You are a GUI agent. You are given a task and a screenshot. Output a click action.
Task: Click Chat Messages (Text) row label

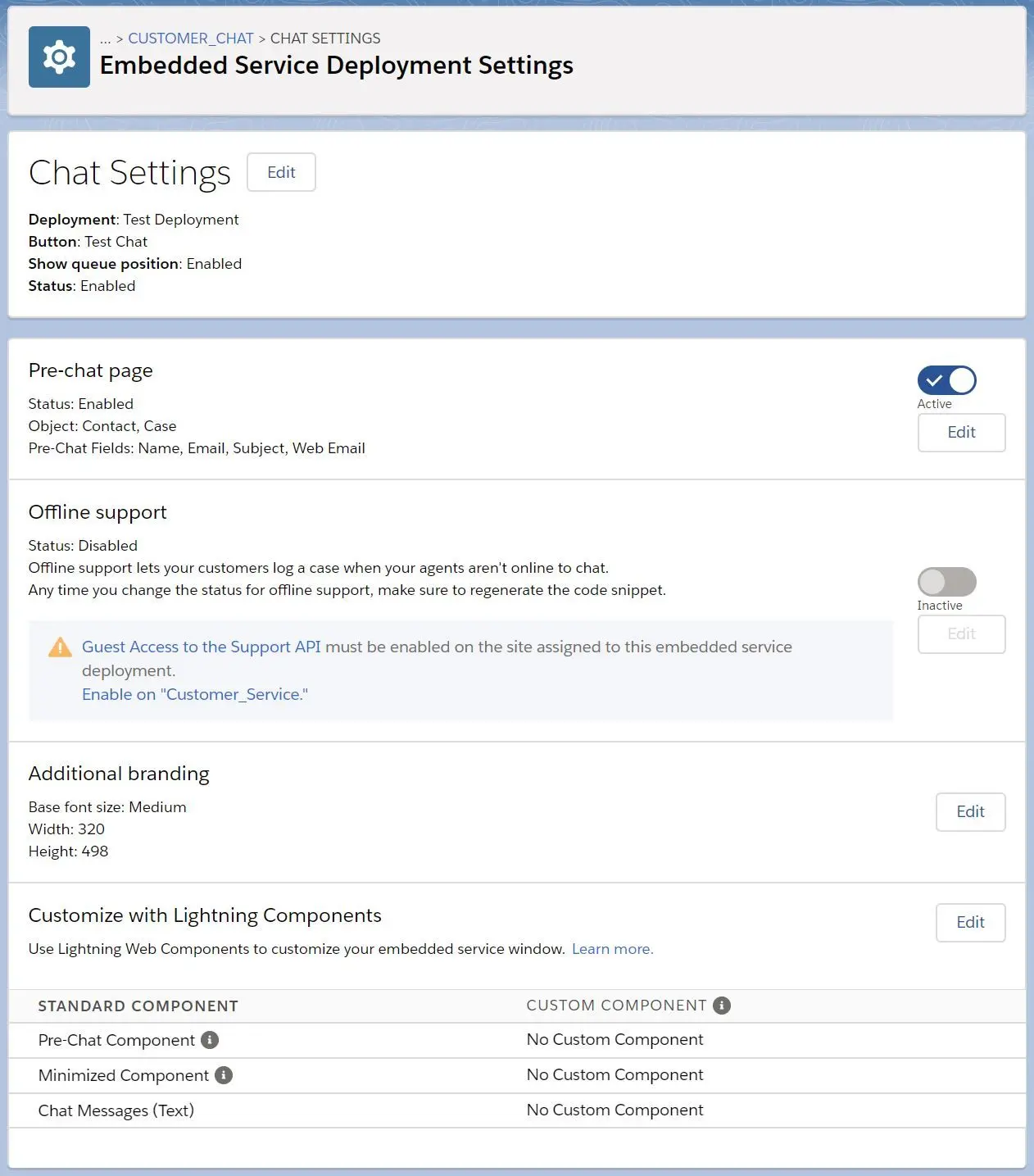click(116, 1110)
